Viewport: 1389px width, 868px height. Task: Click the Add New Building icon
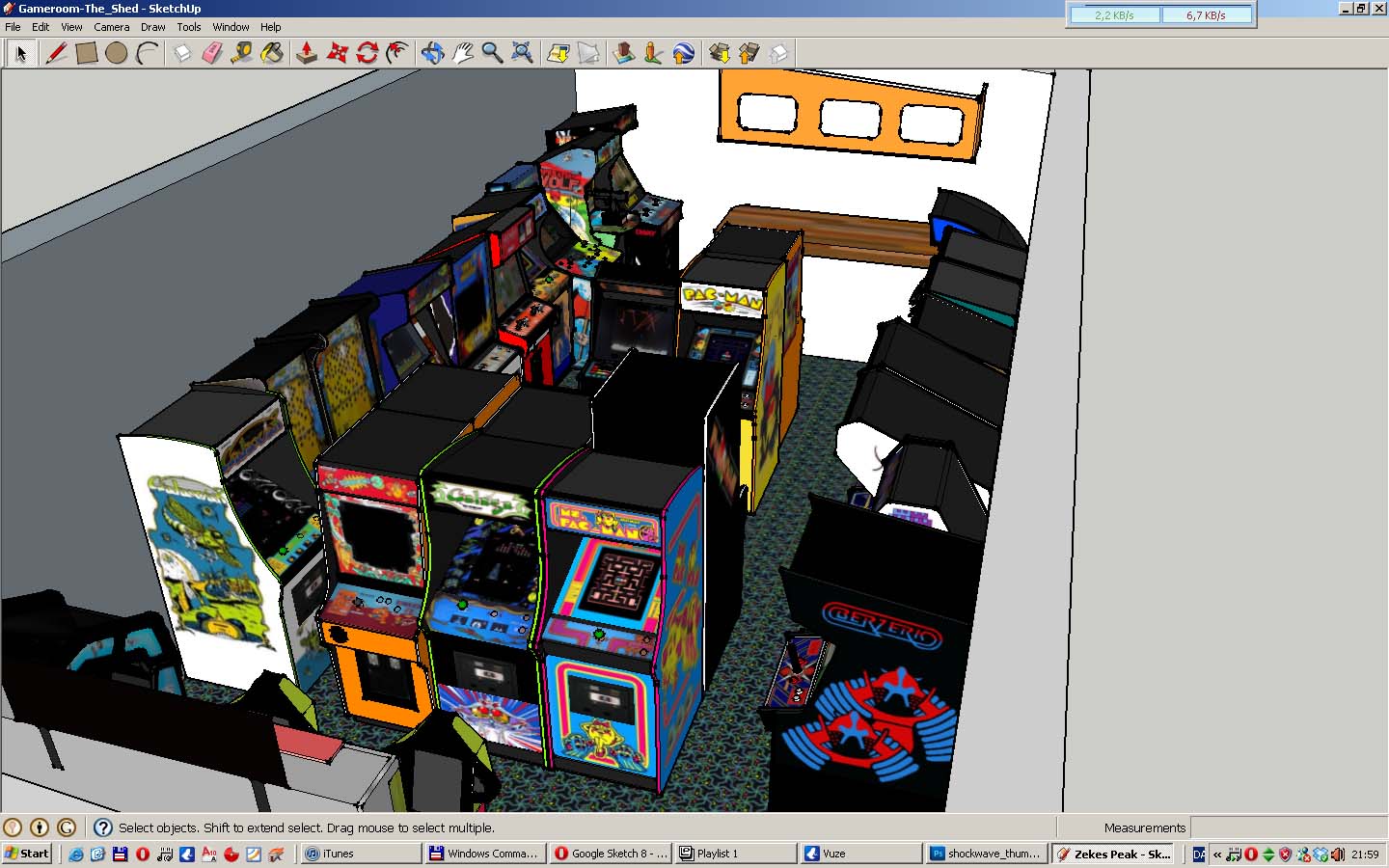(623, 53)
